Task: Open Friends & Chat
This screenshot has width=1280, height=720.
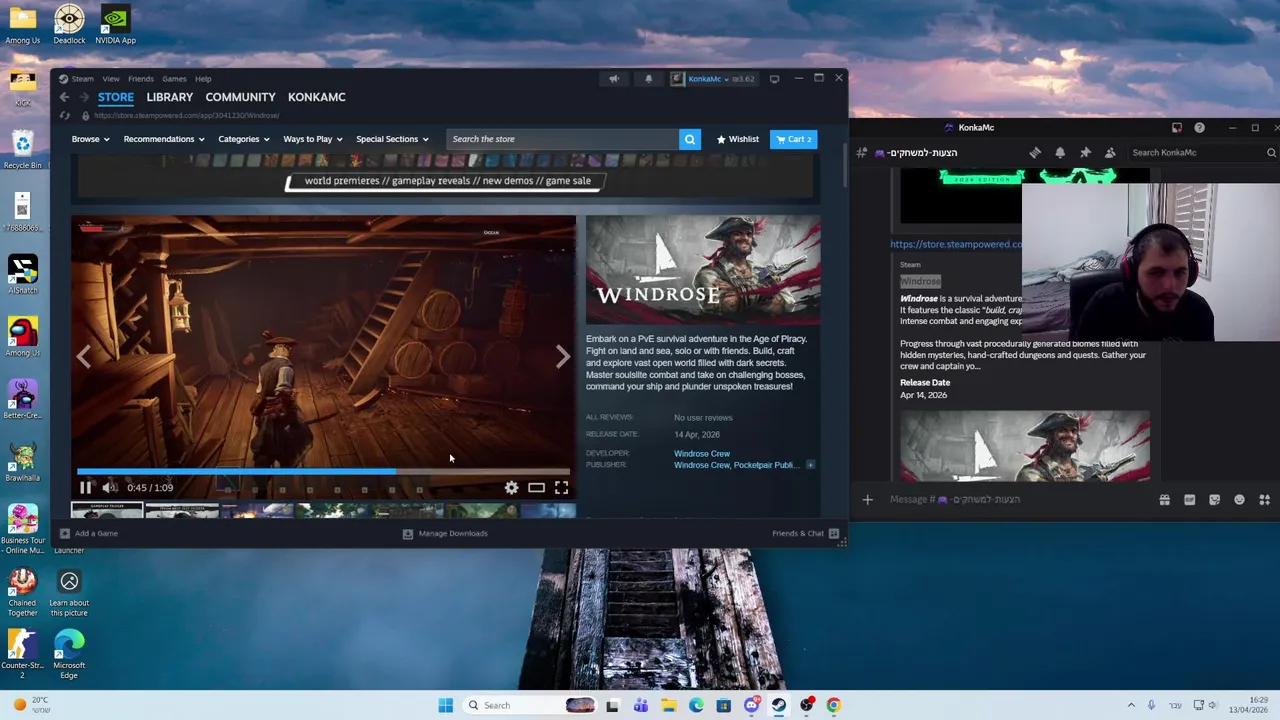Action: 806,533
